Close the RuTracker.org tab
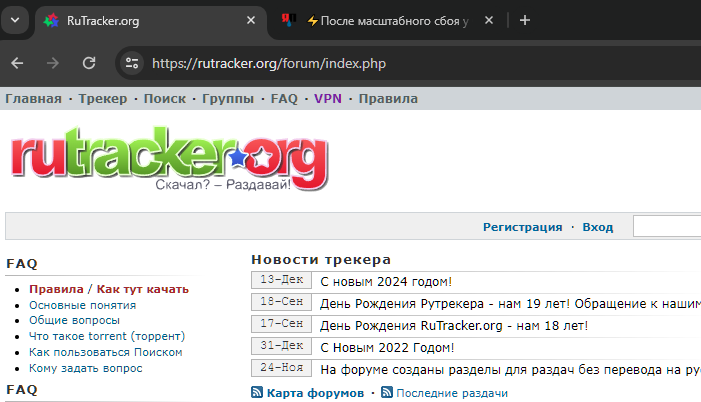The image size is (701, 402). click(x=251, y=20)
